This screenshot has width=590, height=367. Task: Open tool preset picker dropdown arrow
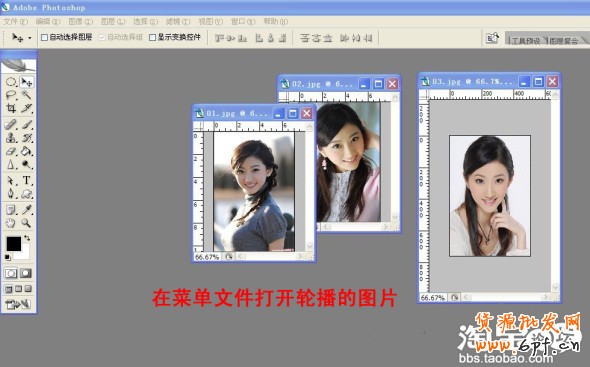(x=29, y=38)
